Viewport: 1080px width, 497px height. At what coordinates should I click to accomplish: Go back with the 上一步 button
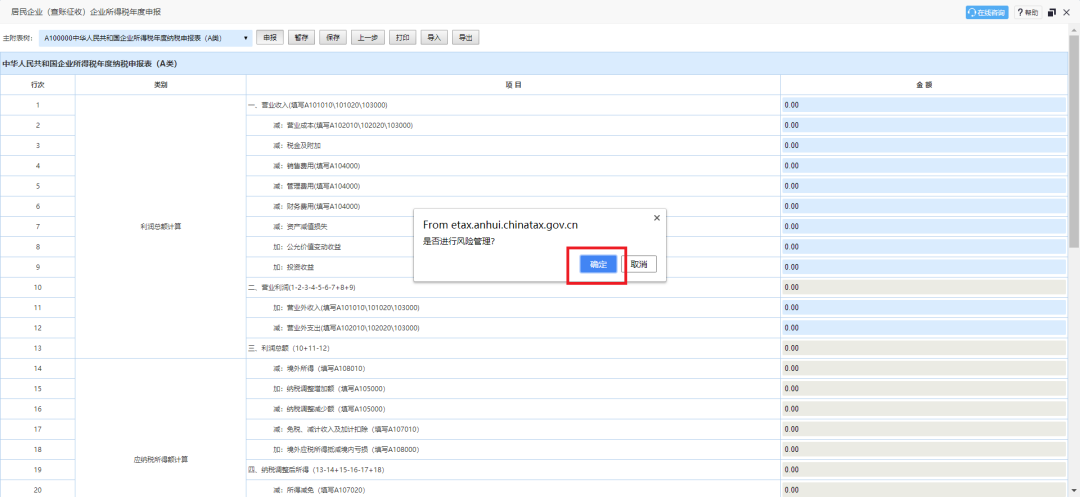367,38
